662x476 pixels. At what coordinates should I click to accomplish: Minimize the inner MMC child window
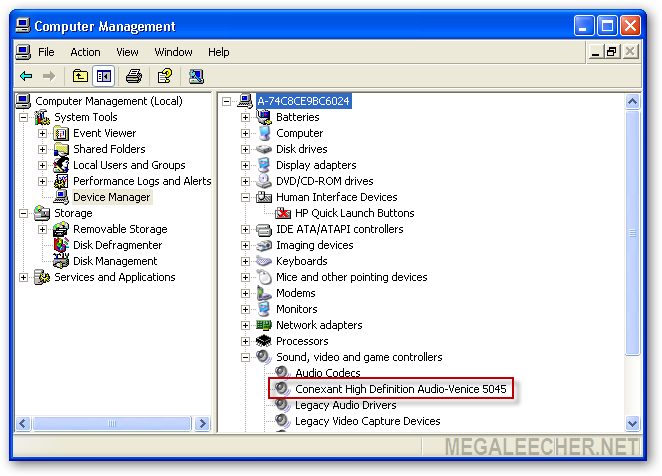[x=596, y=52]
